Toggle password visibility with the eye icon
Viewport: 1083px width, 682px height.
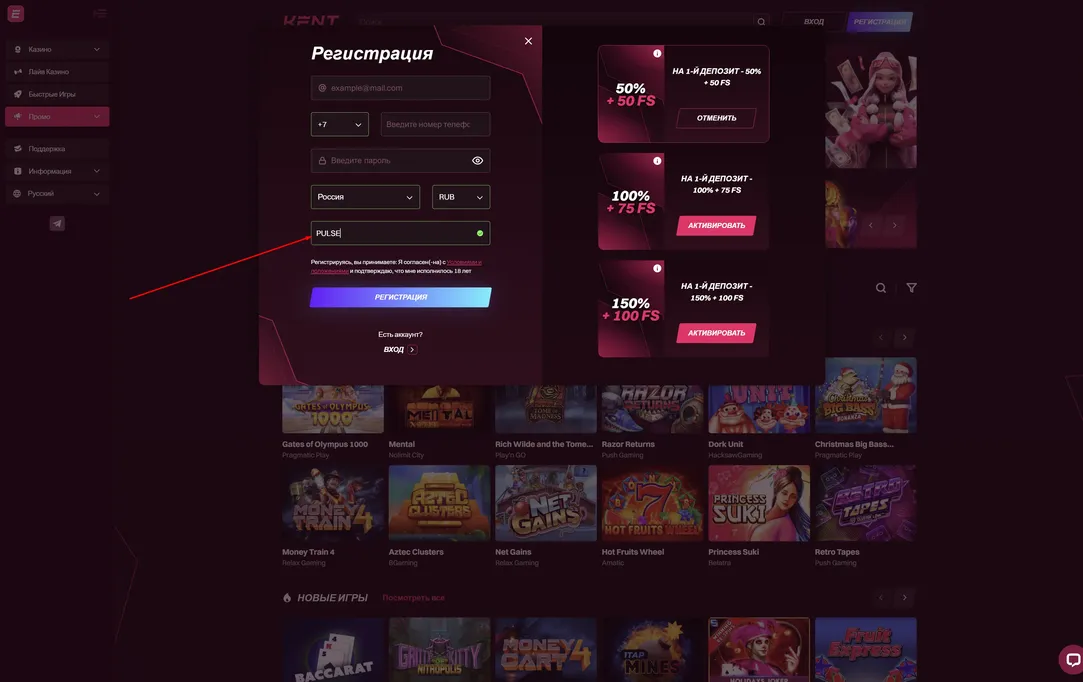pyautogui.click(x=477, y=160)
